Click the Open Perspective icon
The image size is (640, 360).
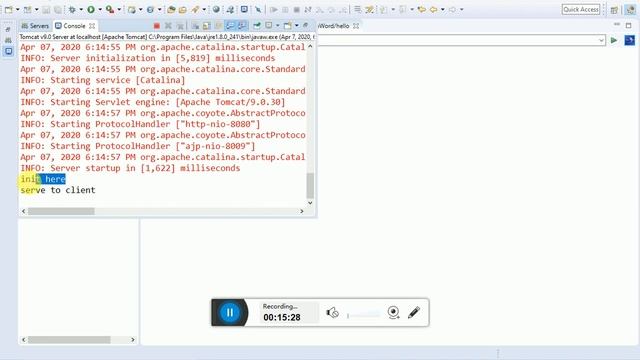(614, 10)
